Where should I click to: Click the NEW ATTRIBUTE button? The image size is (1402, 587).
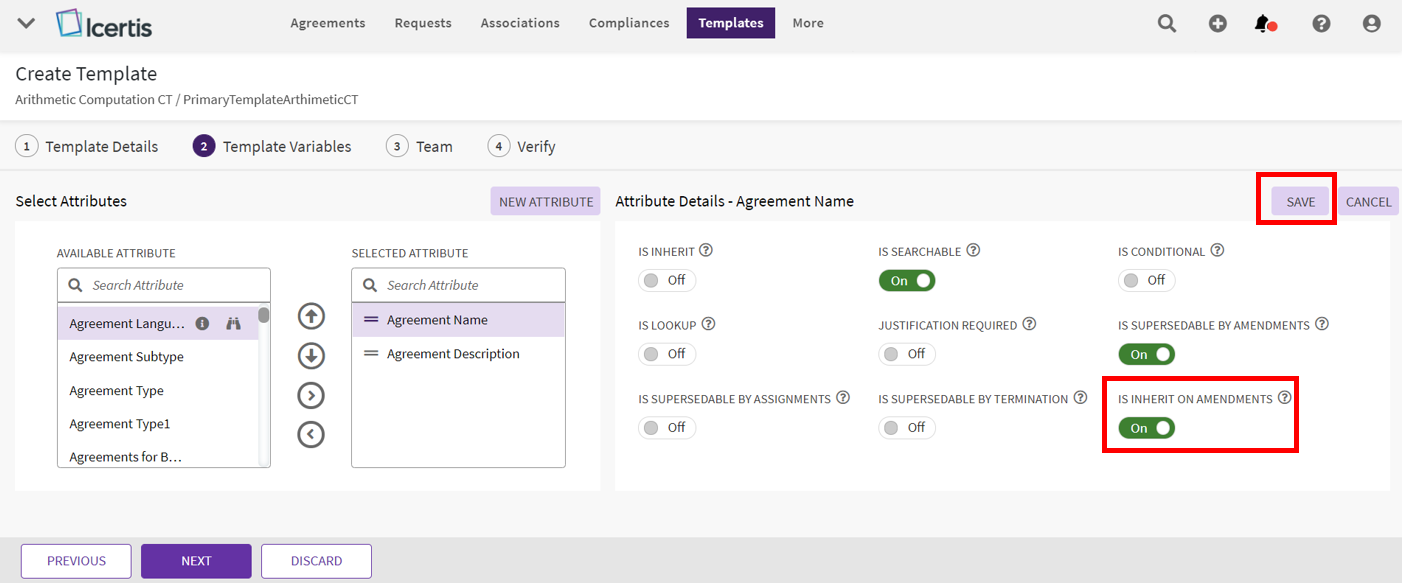point(545,202)
